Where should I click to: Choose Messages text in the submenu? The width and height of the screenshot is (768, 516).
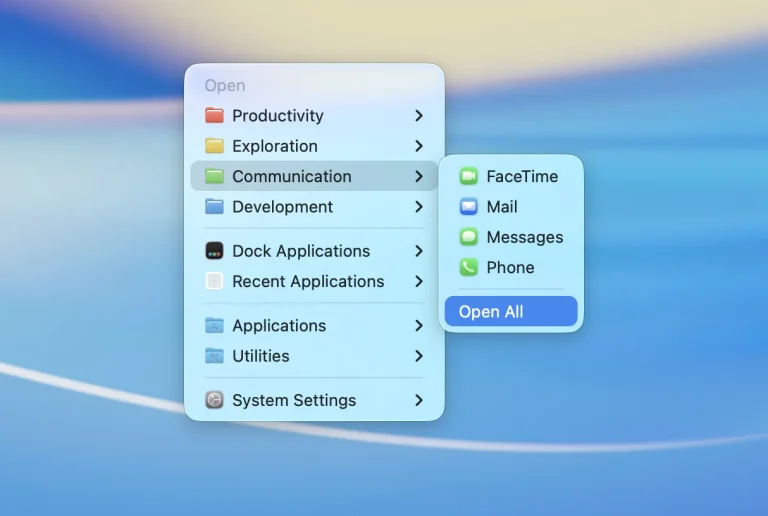point(525,237)
